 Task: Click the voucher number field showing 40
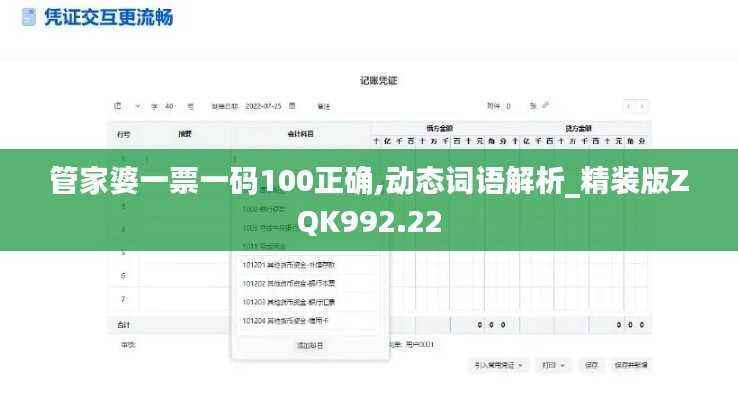170,105
